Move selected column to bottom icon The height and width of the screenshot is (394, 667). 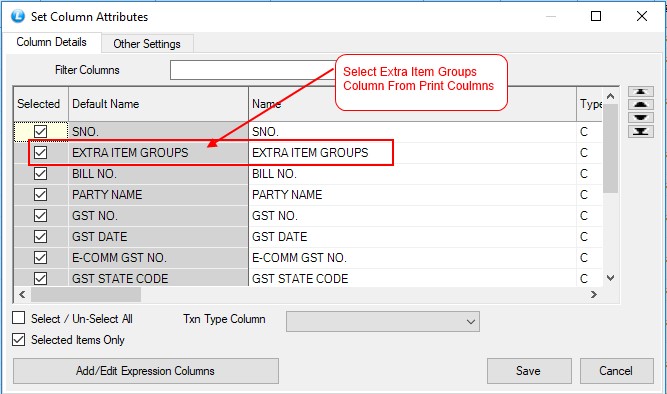pos(641,131)
